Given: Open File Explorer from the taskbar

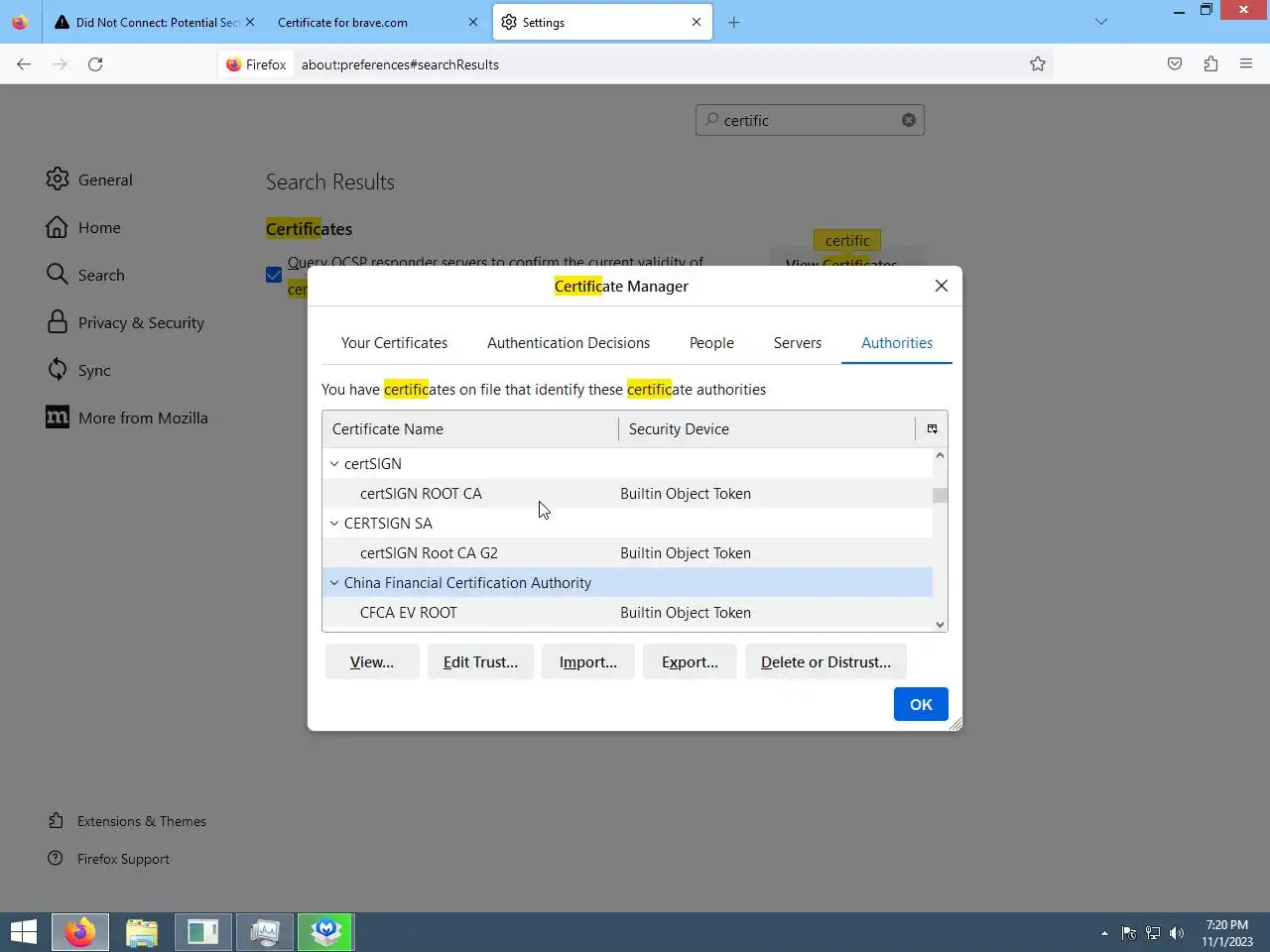Looking at the screenshot, I should coord(142,932).
